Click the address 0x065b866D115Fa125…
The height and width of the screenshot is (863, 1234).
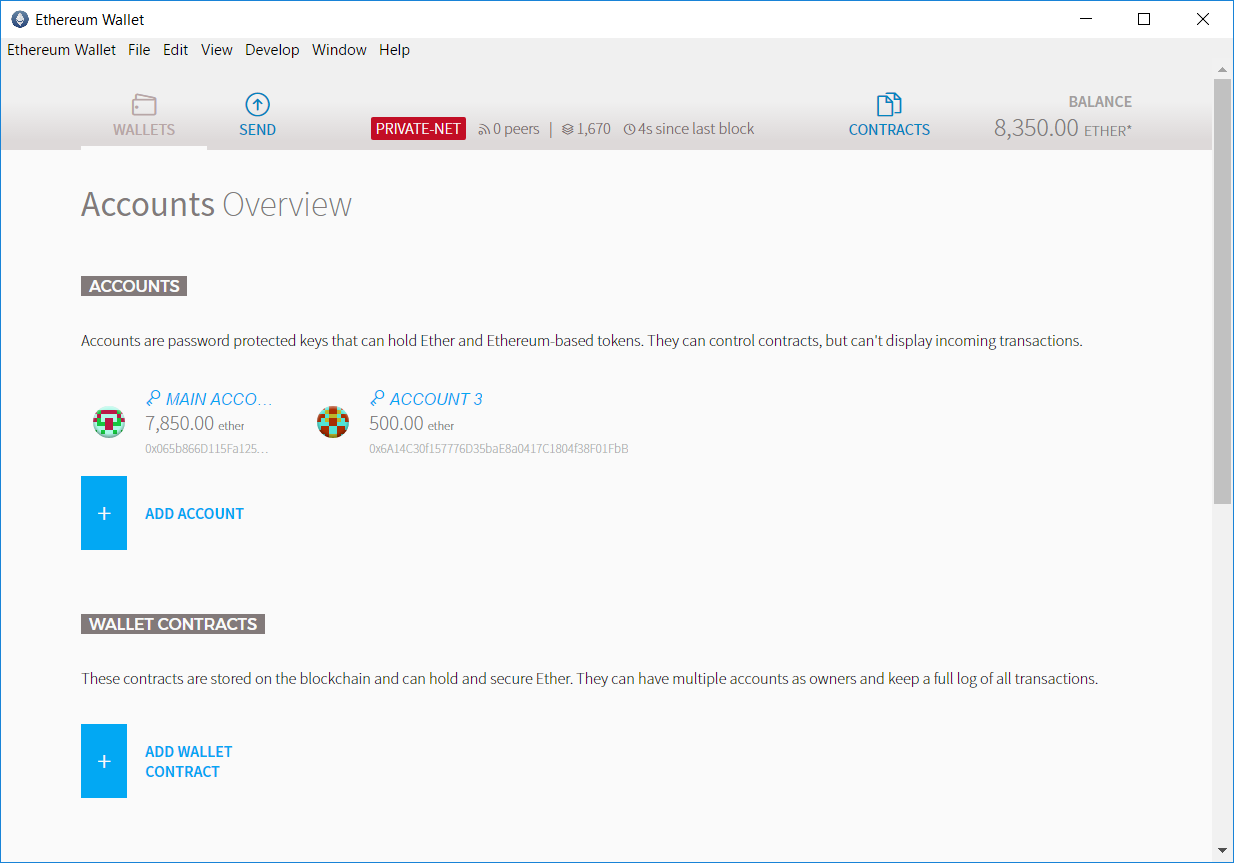(x=207, y=449)
